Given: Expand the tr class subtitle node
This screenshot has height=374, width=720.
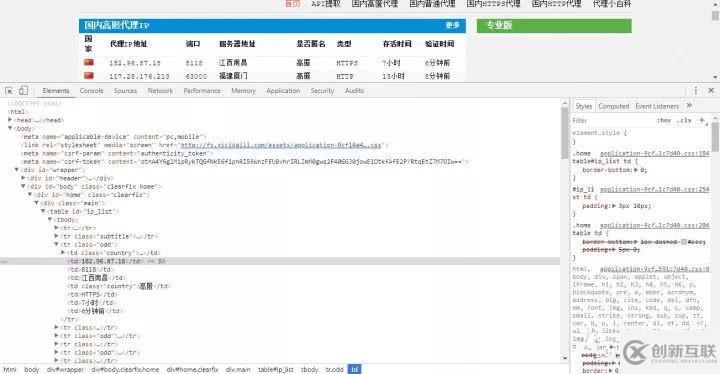Looking at the screenshot, I should coord(56,236).
